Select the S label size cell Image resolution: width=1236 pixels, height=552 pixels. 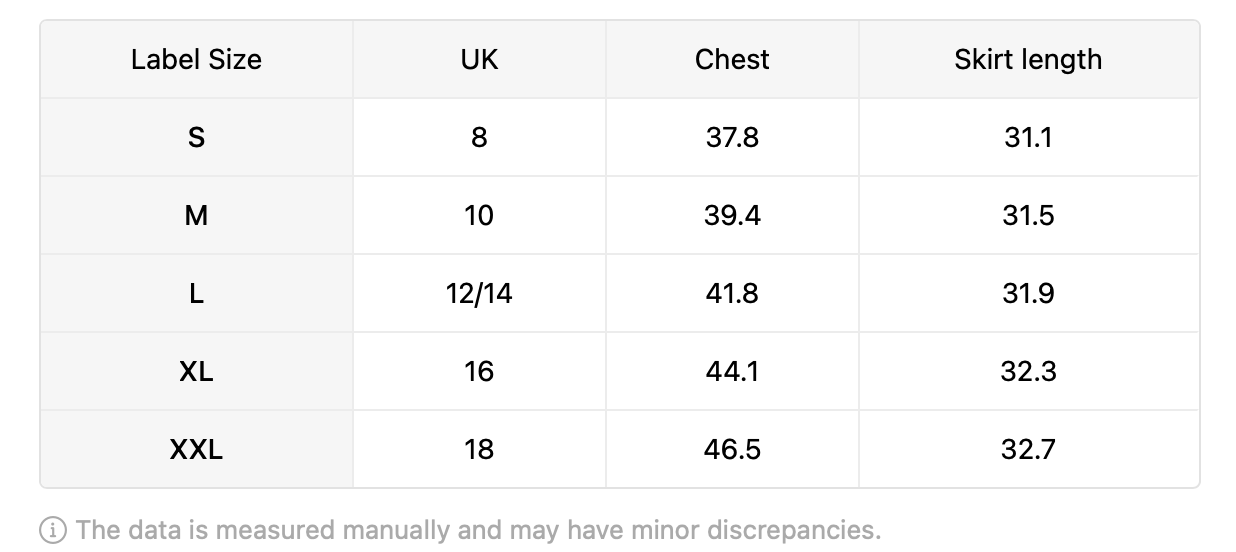(196, 137)
